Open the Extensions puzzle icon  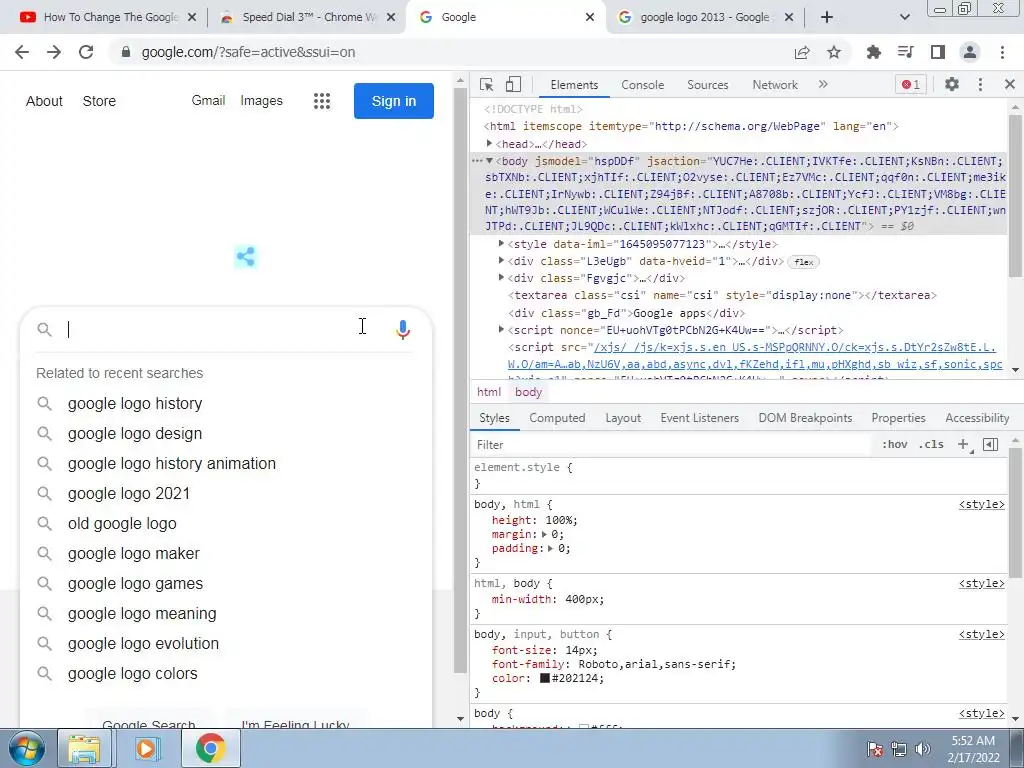click(873, 52)
